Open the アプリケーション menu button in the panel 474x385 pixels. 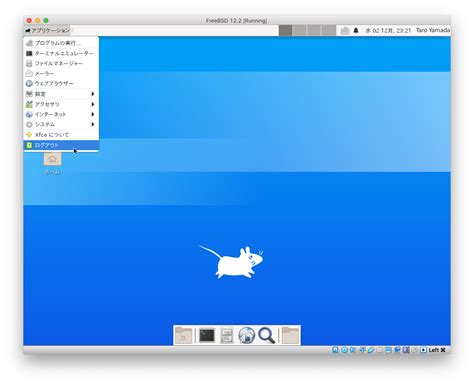(47, 30)
